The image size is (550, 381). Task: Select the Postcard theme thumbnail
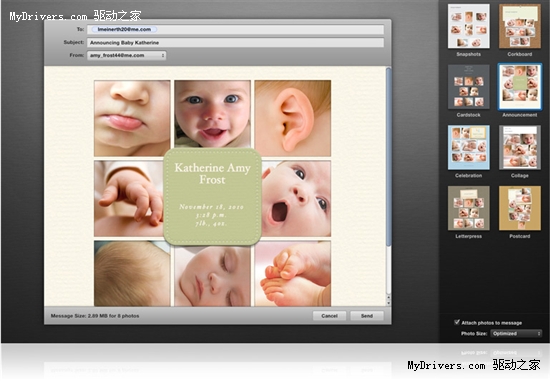pos(519,208)
